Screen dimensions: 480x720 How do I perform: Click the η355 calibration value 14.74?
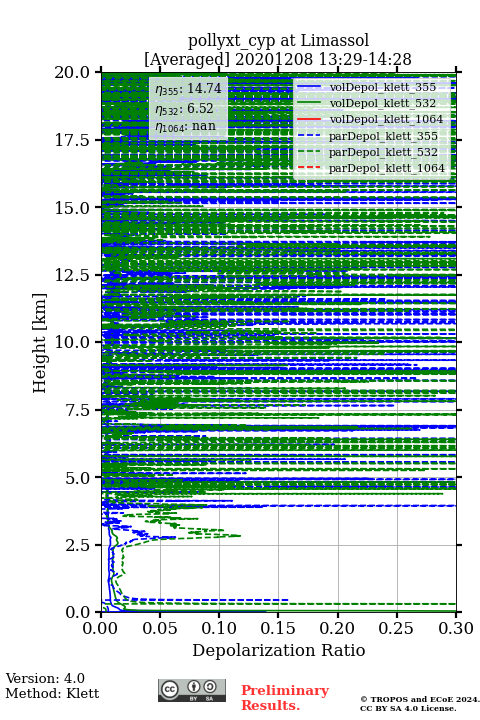[204, 88]
